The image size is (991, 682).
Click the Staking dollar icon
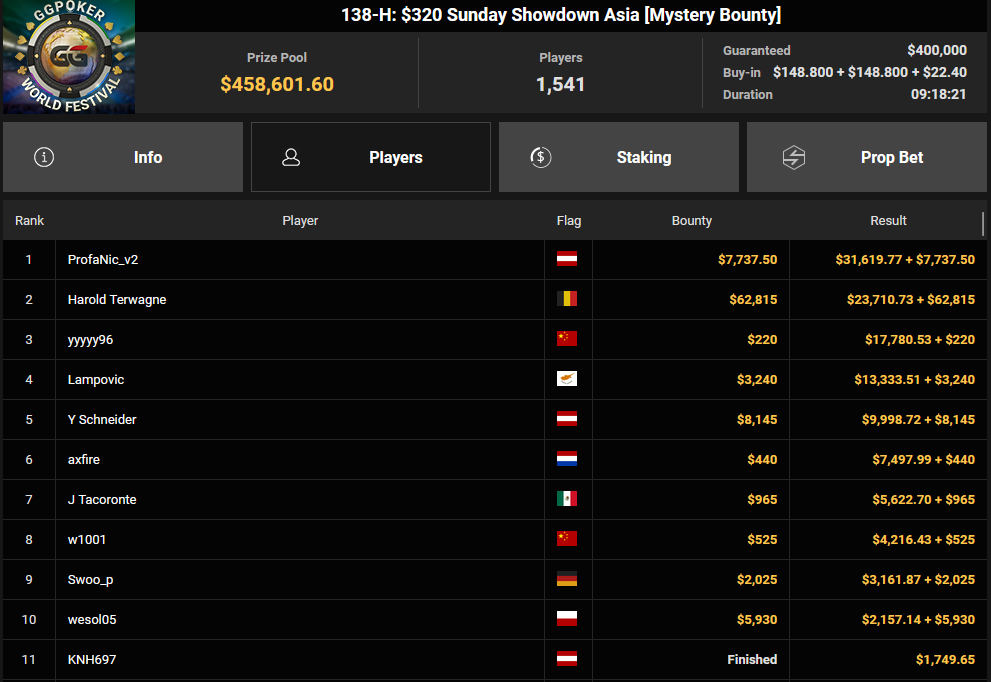(541, 157)
